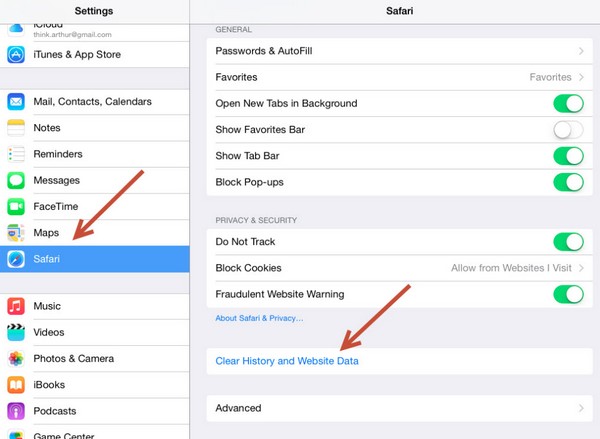Screen dimensions: 600x439
Task: Open About Safari & Privacy link
Action: (259, 318)
